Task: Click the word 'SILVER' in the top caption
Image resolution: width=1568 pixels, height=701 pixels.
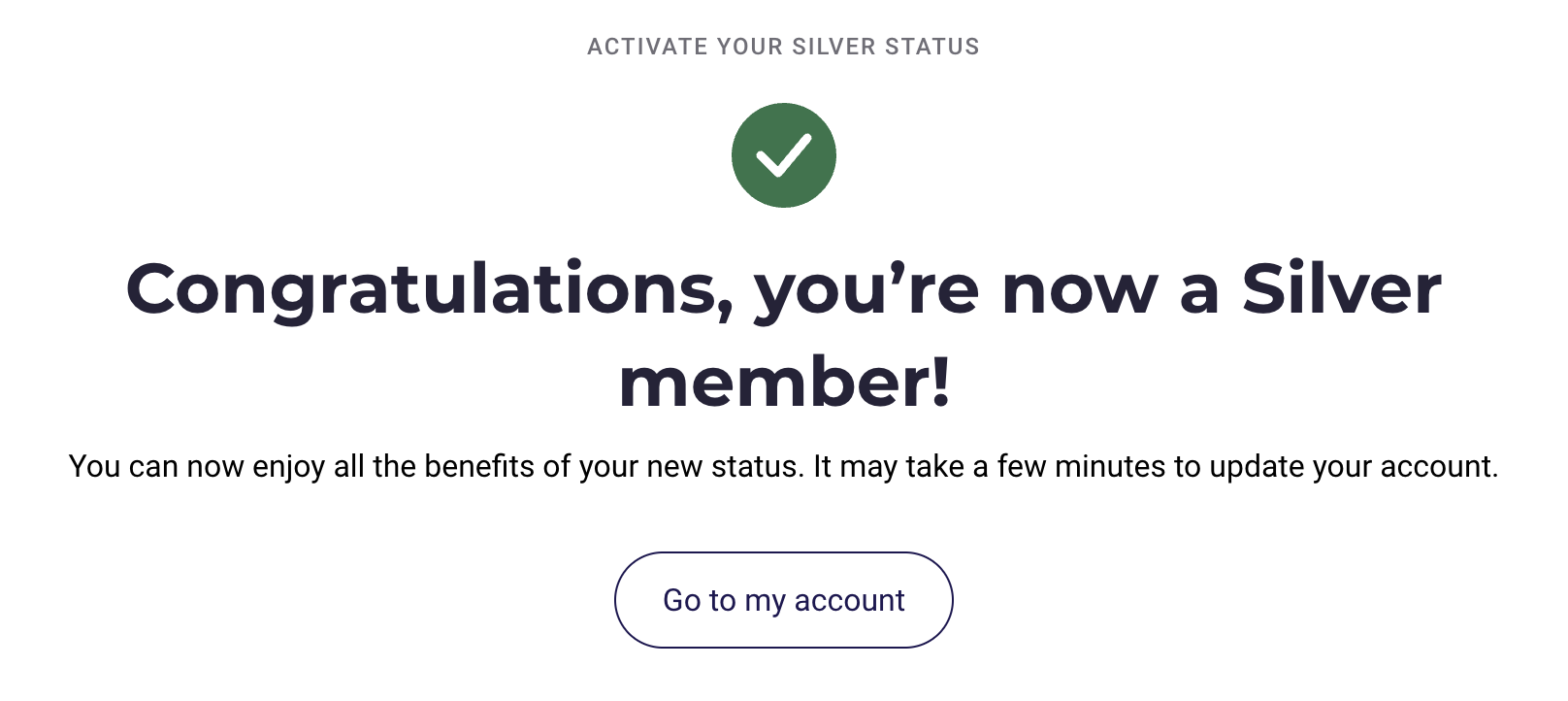Action: (834, 47)
